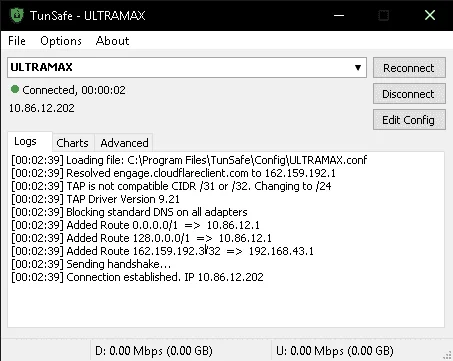Screen dimensions: 453x361
Task: Click the resize grip in status bar corner
Action: click(x=447, y=355)
